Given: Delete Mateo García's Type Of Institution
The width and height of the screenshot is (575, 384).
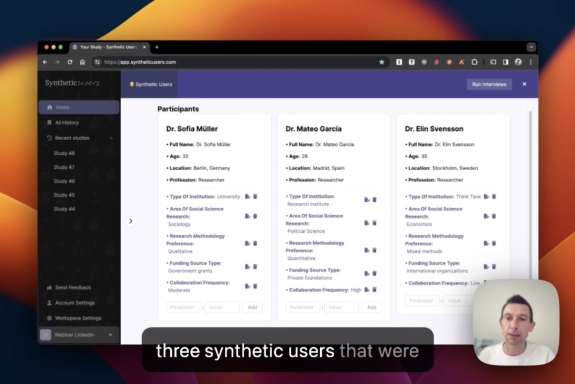Looking at the screenshot, I should pos(374,200).
